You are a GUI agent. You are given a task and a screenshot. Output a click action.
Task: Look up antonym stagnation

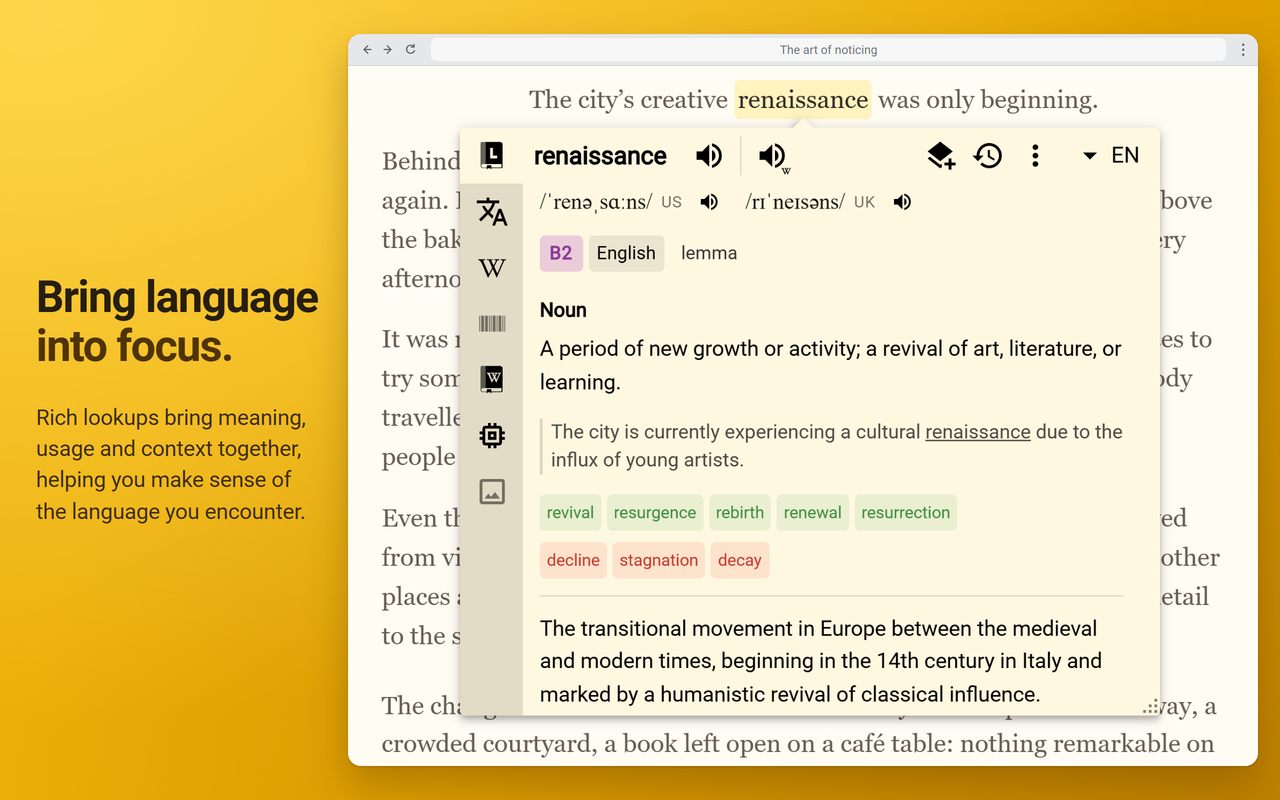point(659,560)
